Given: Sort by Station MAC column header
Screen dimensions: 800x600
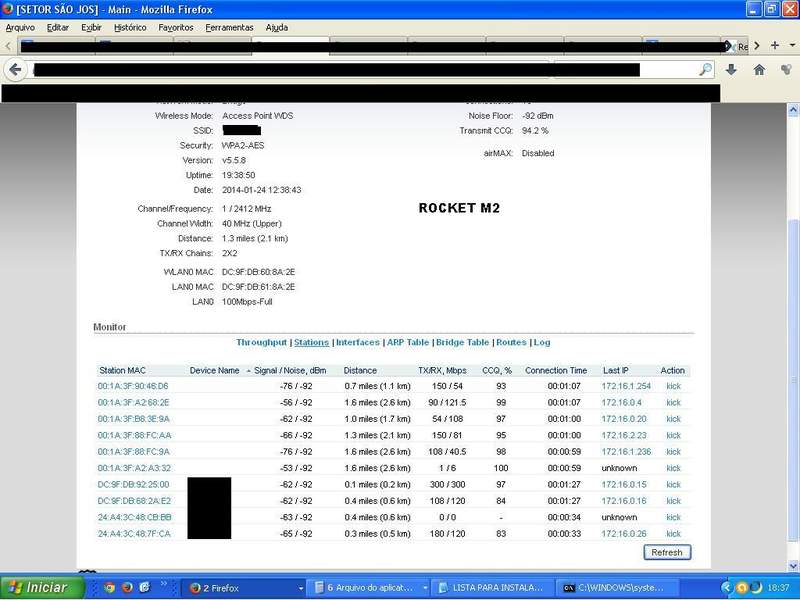Looking at the screenshot, I should [x=122, y=371].
